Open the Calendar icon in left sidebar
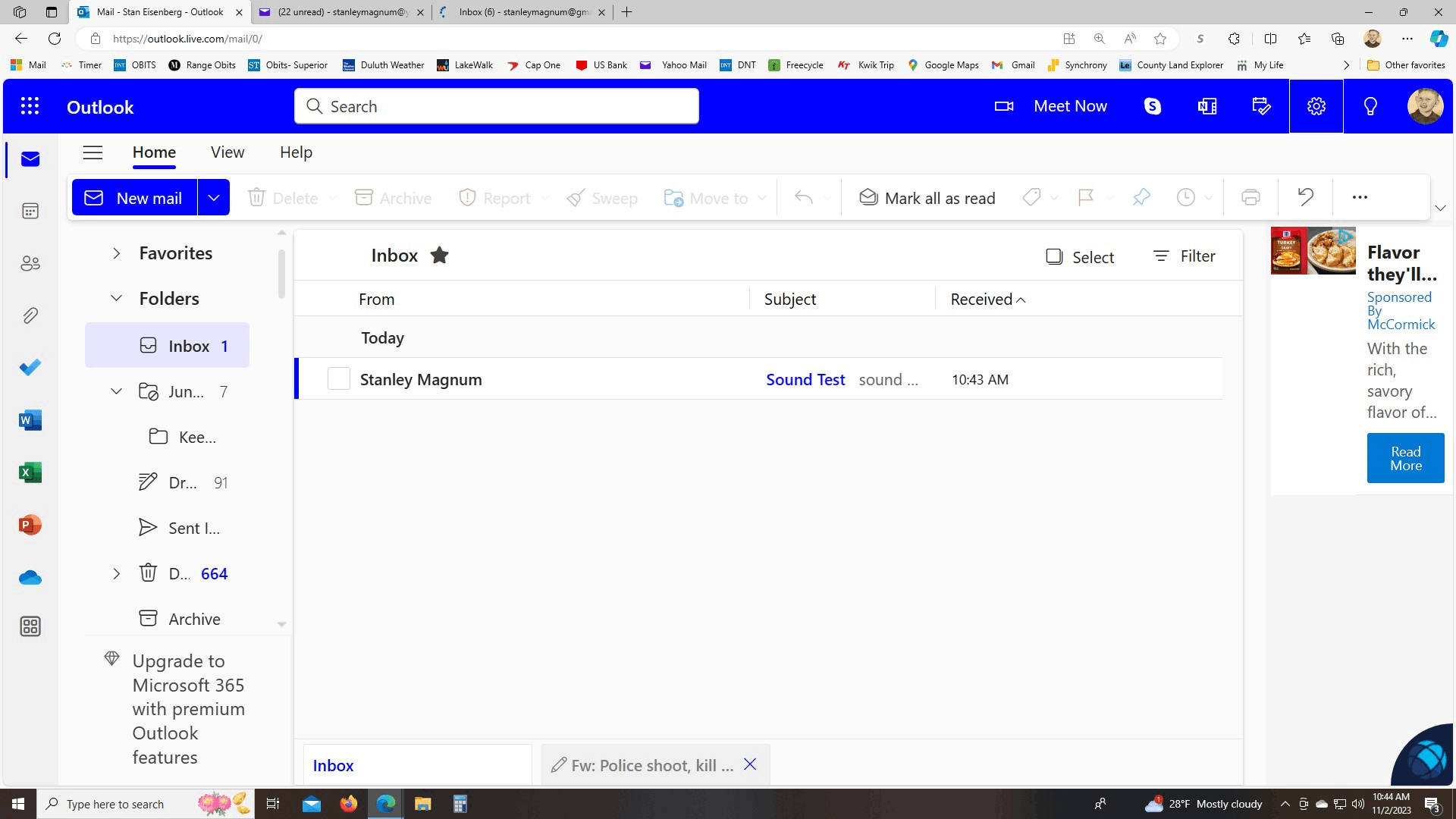 pyautogui.click(x=30, y=211)
